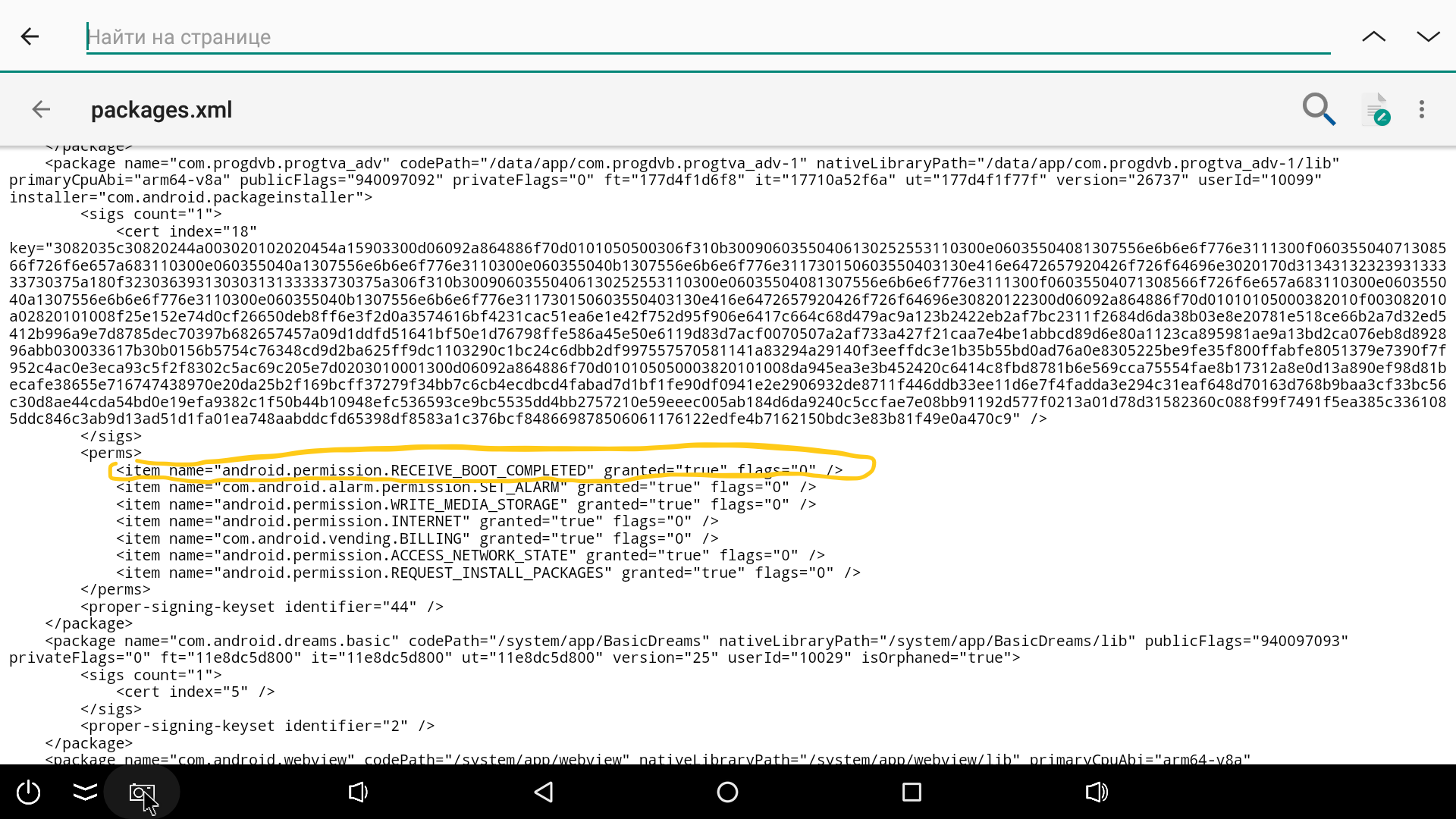Tap the edit document icon
Screen dimensions: 1456x819
[x=1376, y=110]
